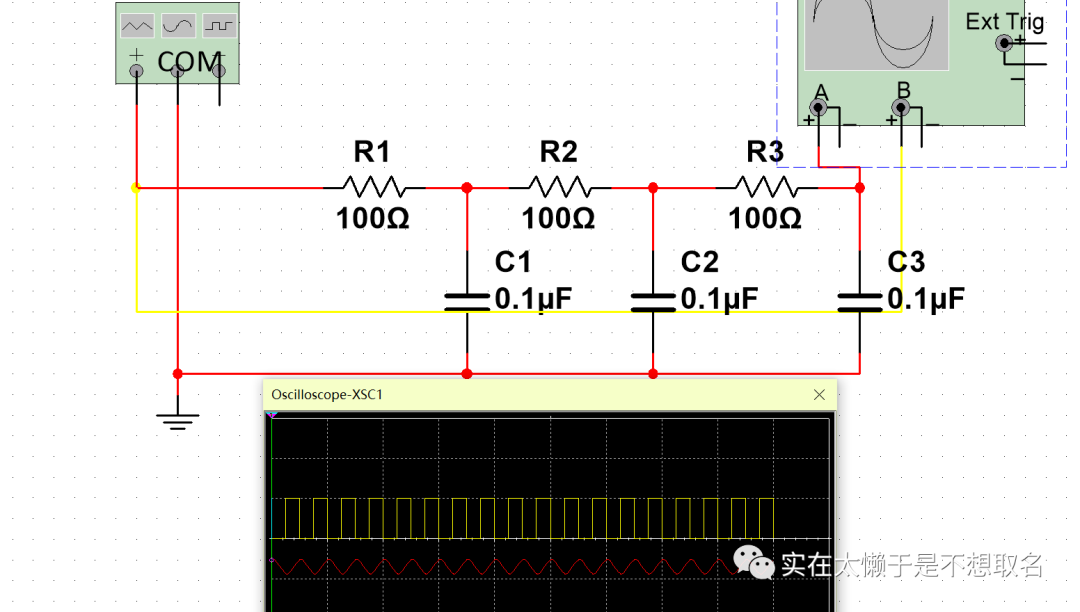The height and width of the screenshot is (612, 1080).
Task: Select capacitor C2 symbol
Action: pos(653,302)
